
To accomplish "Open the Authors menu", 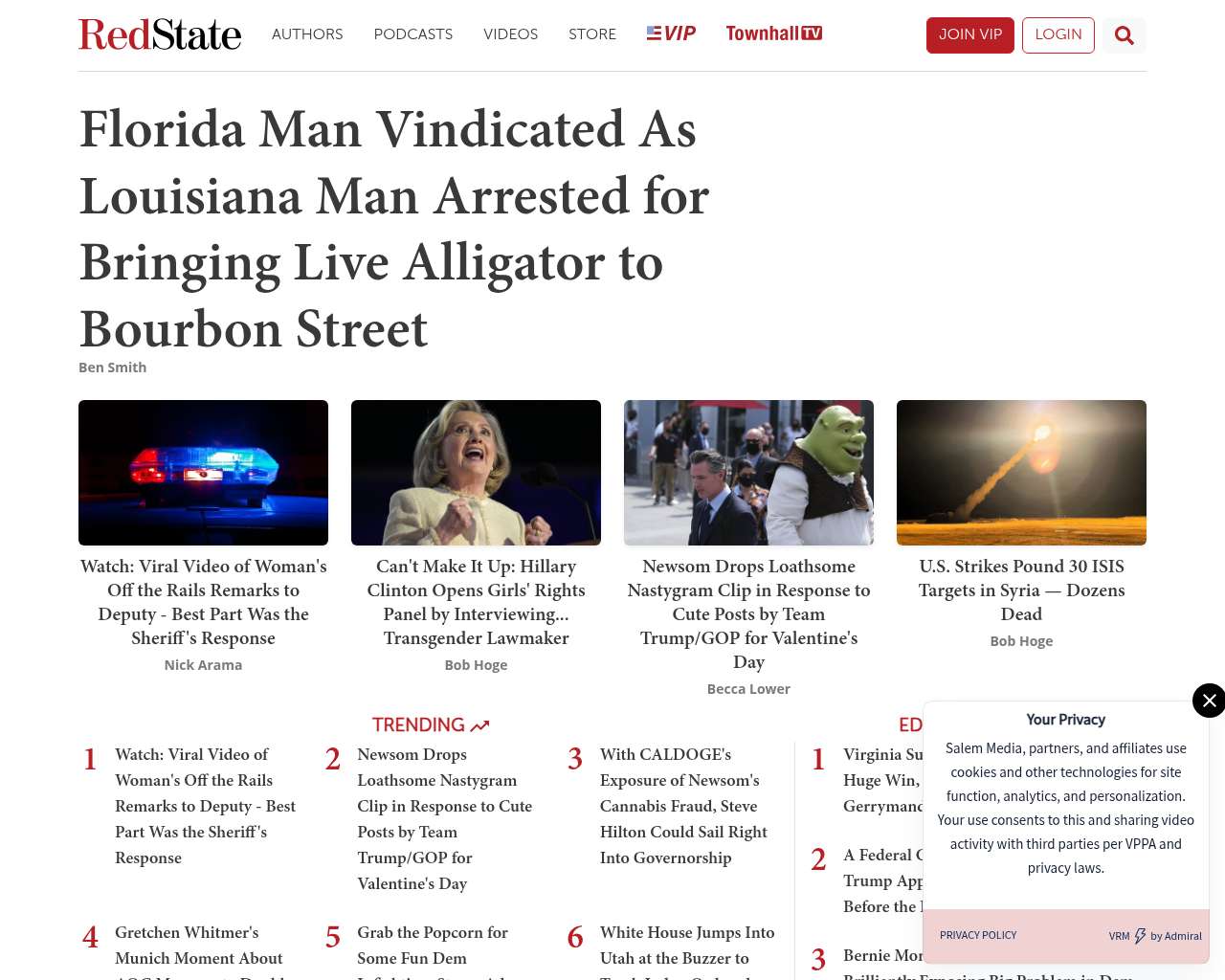I will click(307, 34).
